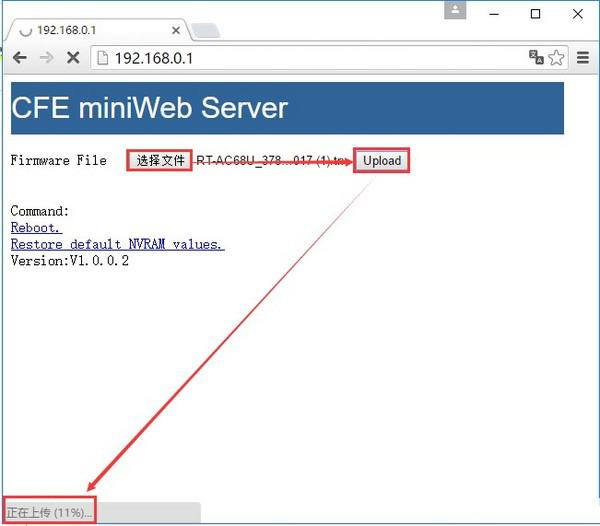Open the user profile button in title bar
The height and width of the screenshot is (526, 600).
point(457,11)
